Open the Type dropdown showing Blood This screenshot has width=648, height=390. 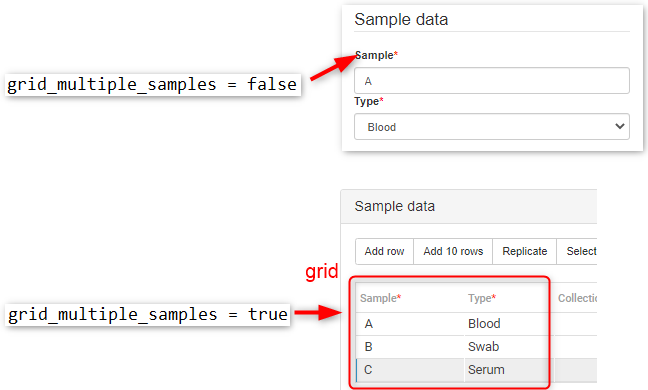pyautogui.click(x=492, y=126)
